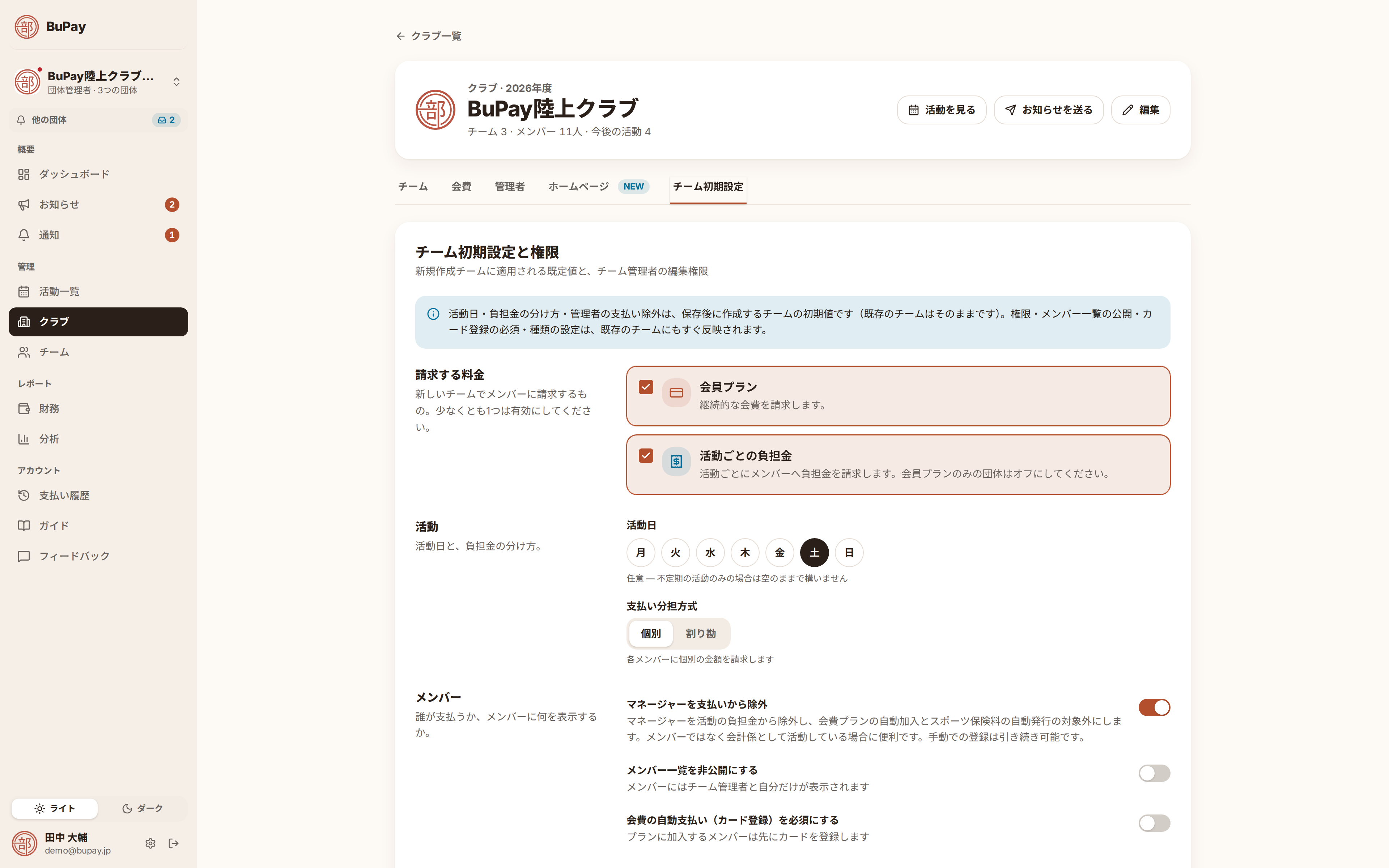This screenshot has height=868, width=1389.
Task: Go back to クラブ一覧
Action: [428, 36]
